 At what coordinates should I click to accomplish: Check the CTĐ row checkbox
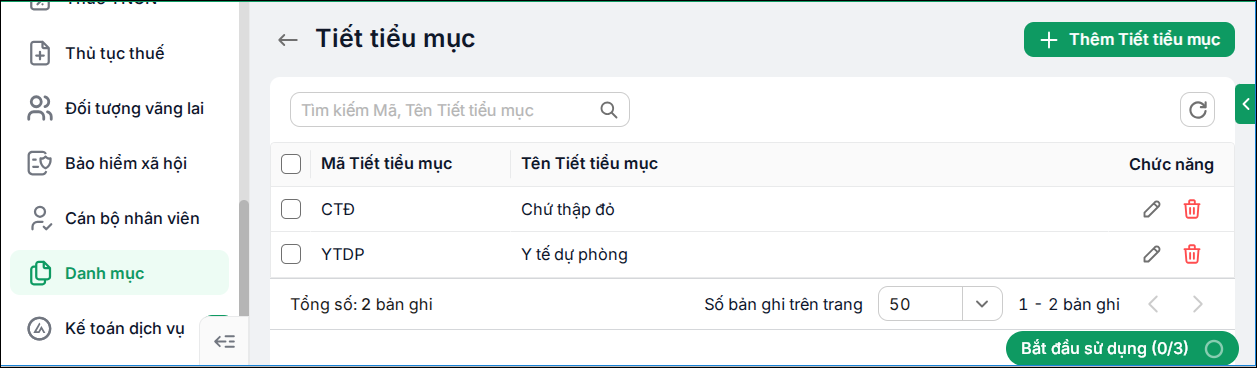291,209
